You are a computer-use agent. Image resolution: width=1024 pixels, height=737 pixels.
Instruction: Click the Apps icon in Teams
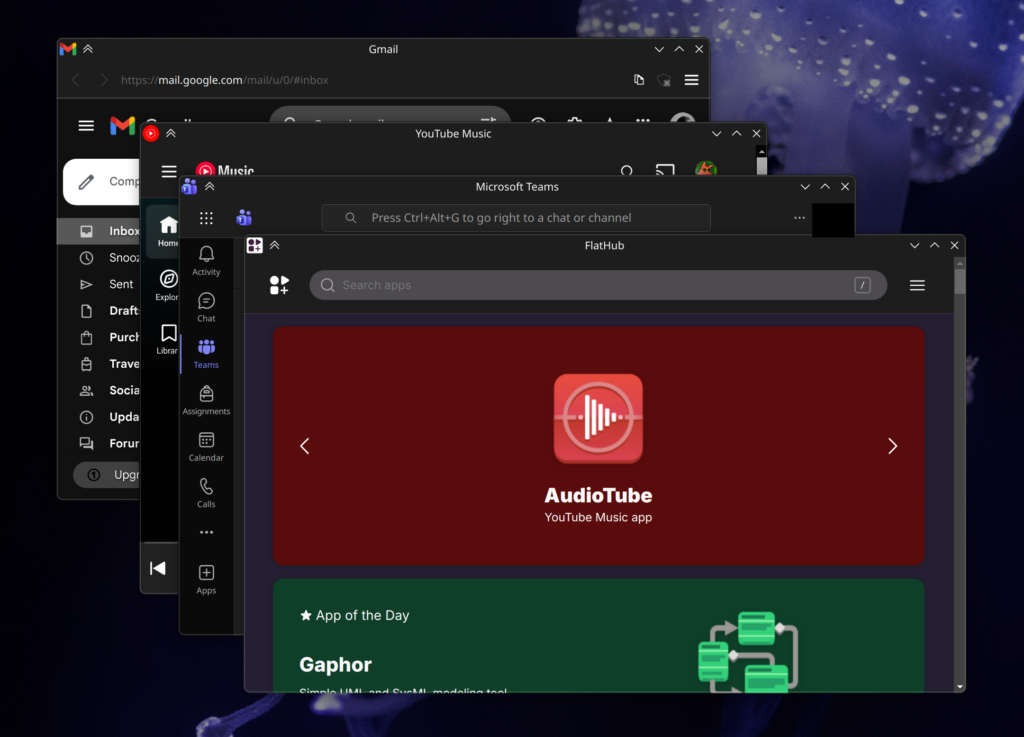click(x=206, y=578)
